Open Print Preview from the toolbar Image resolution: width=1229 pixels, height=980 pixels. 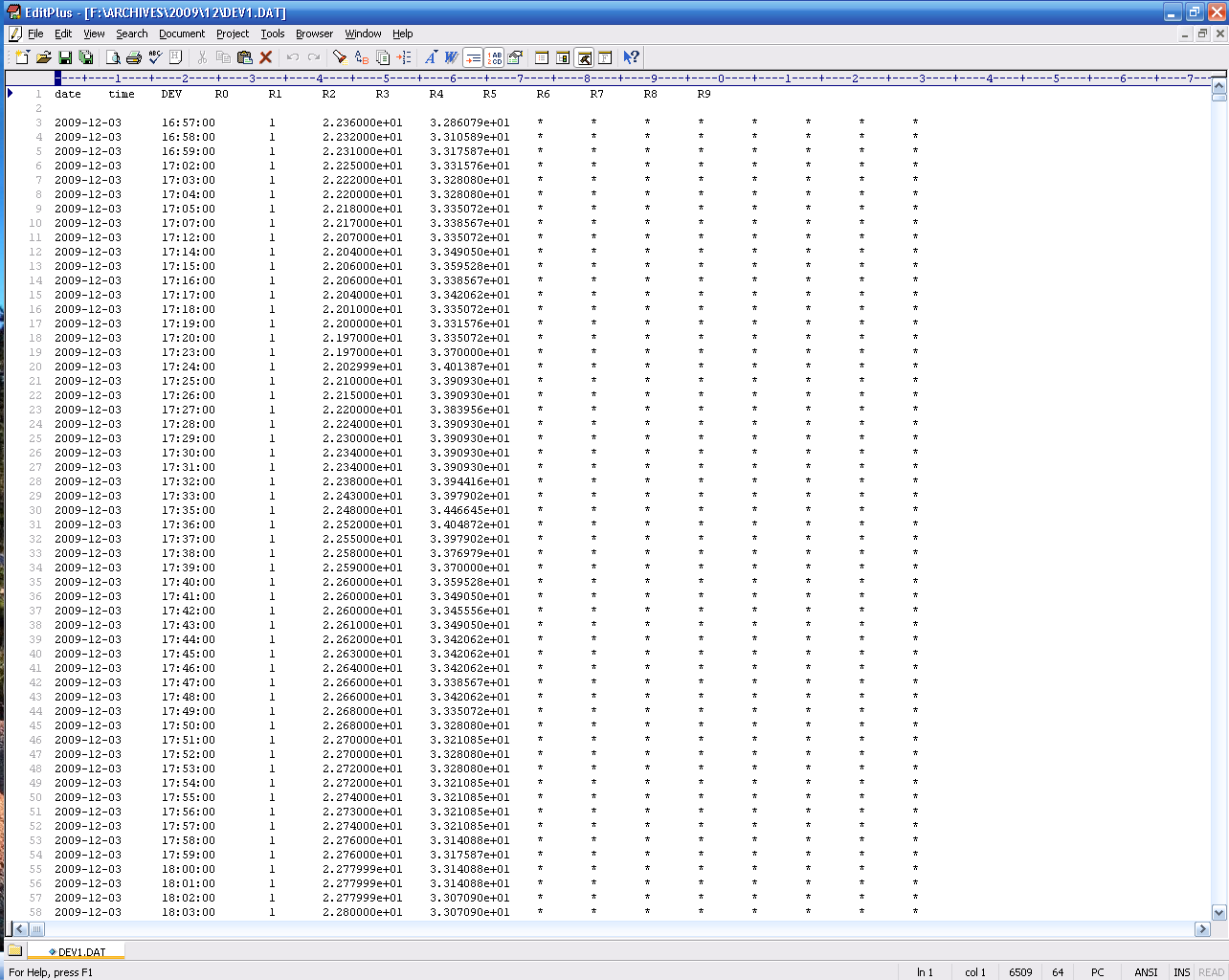(x=113, y=57)
